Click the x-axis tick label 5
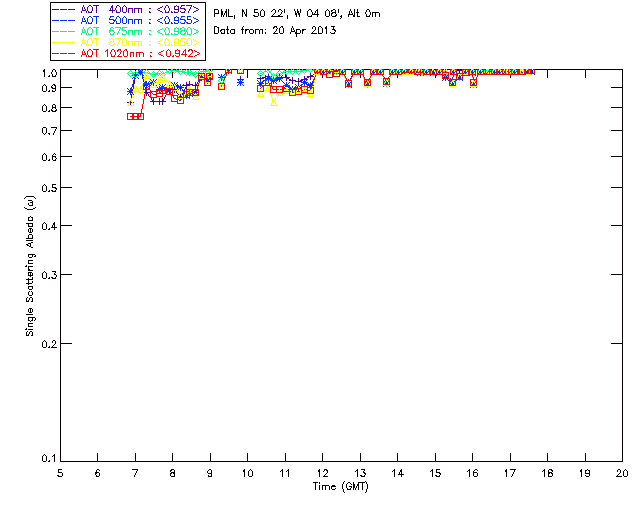This screenshot has height=512, width=640. coord(60,473)
